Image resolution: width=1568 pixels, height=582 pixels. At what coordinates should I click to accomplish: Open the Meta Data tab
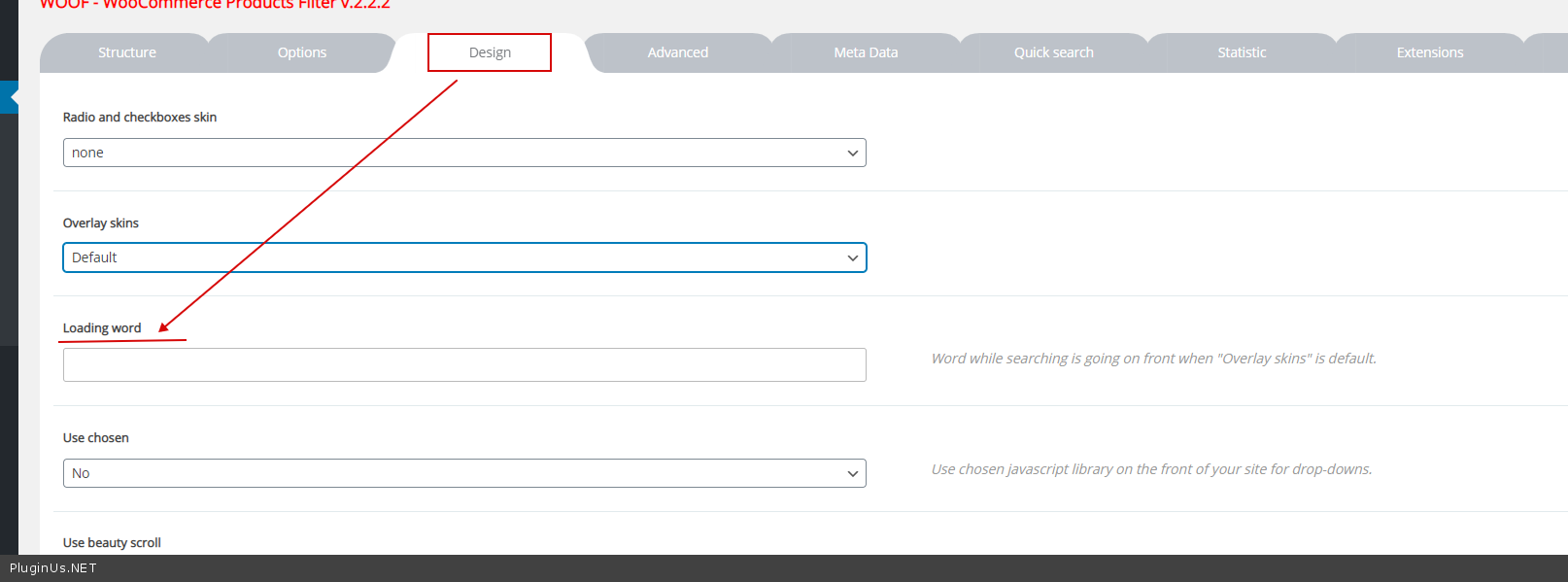coord(865,52)
